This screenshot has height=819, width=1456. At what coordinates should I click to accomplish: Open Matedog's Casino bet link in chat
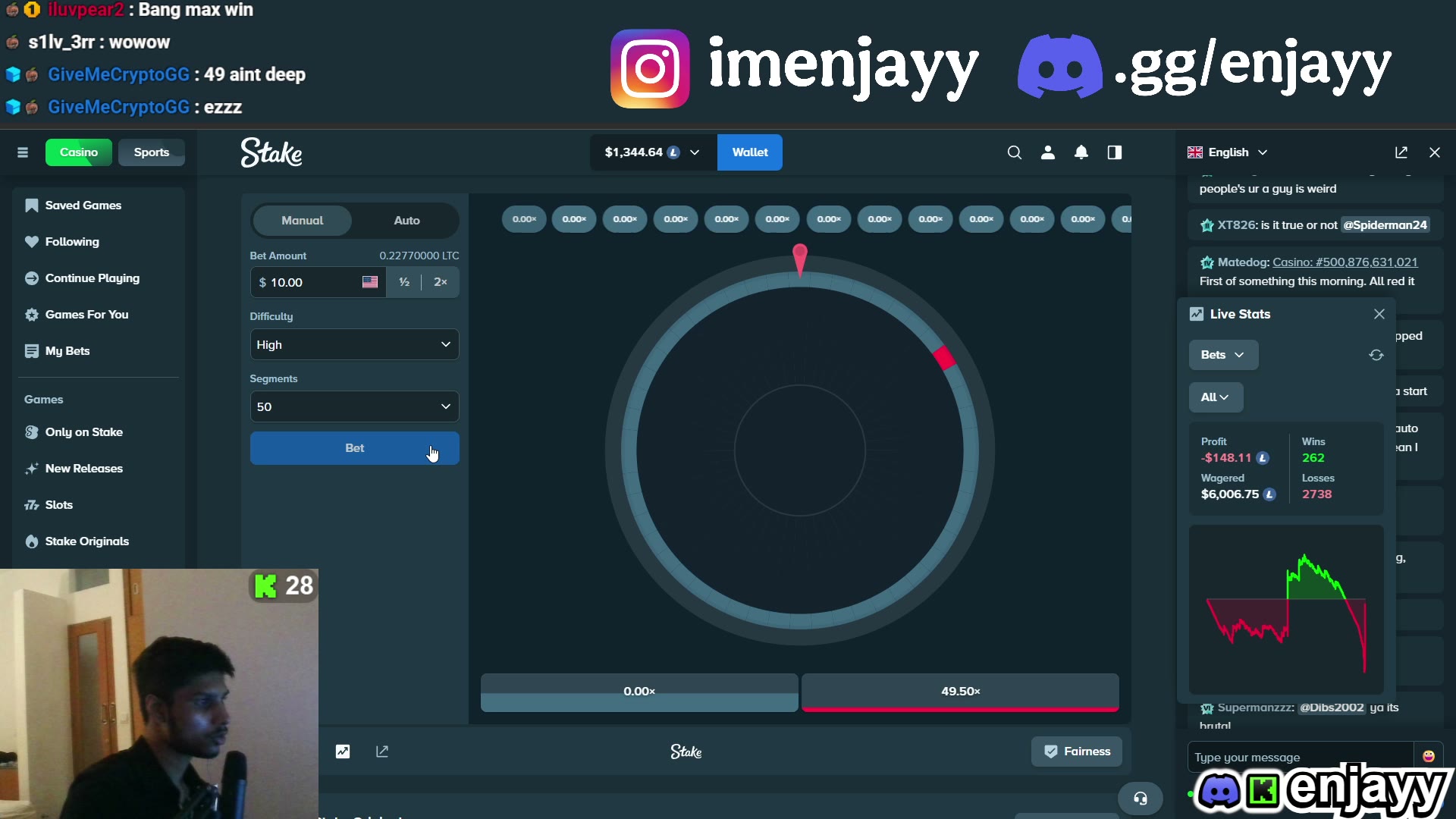point(1345,262)
